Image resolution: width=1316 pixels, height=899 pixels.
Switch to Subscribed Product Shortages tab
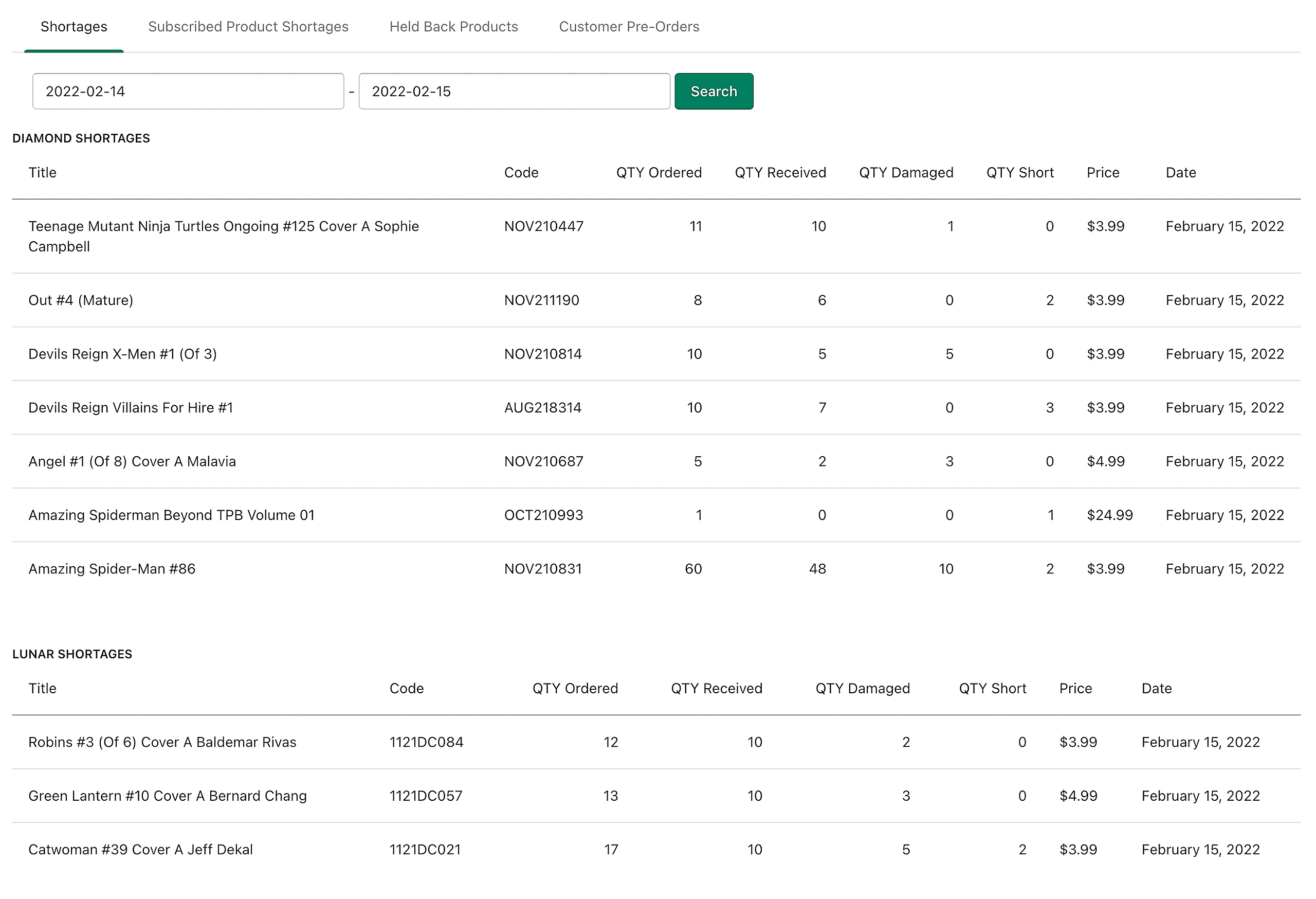pos(248,27)
